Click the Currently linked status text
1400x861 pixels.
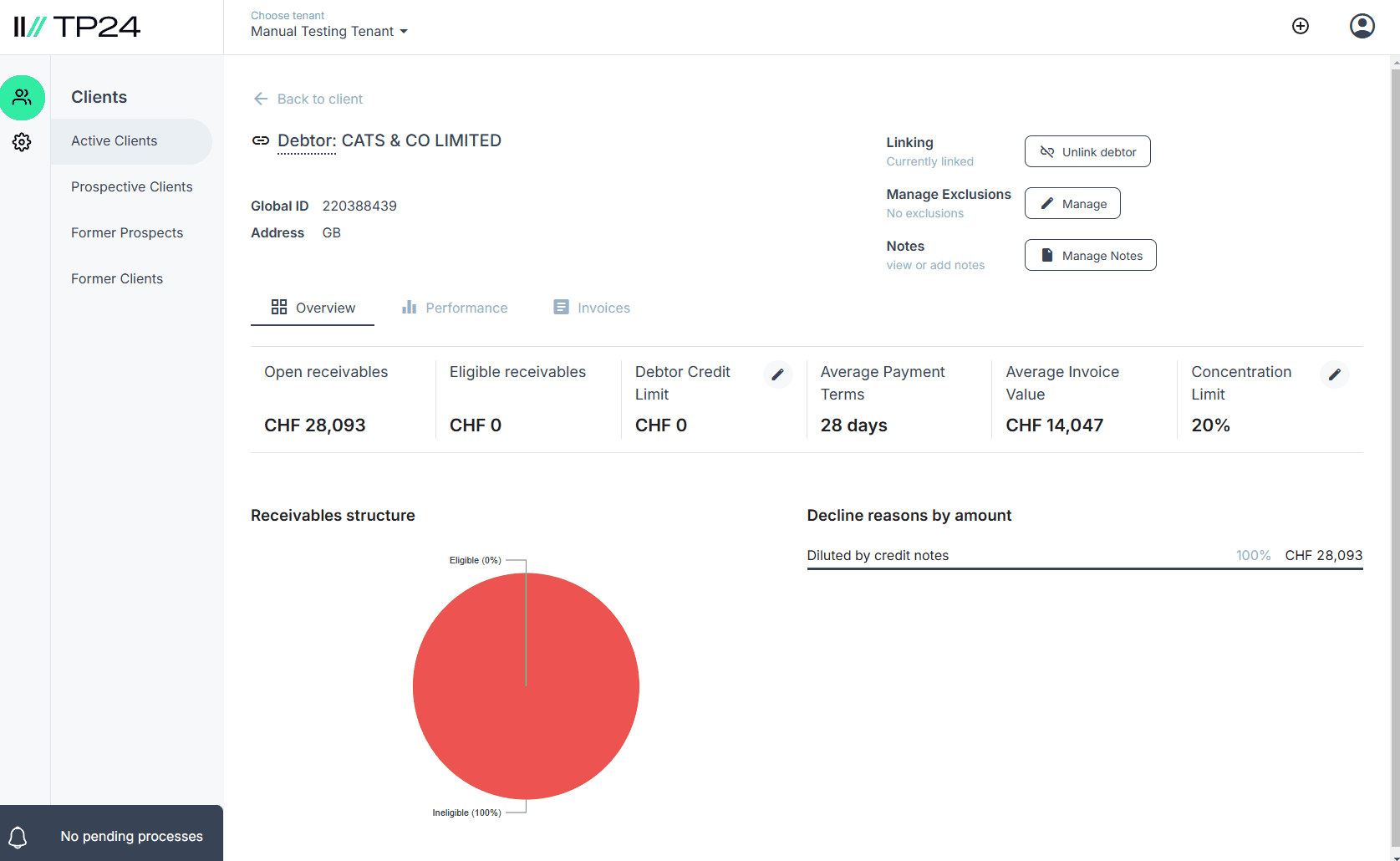coord(930,161)
